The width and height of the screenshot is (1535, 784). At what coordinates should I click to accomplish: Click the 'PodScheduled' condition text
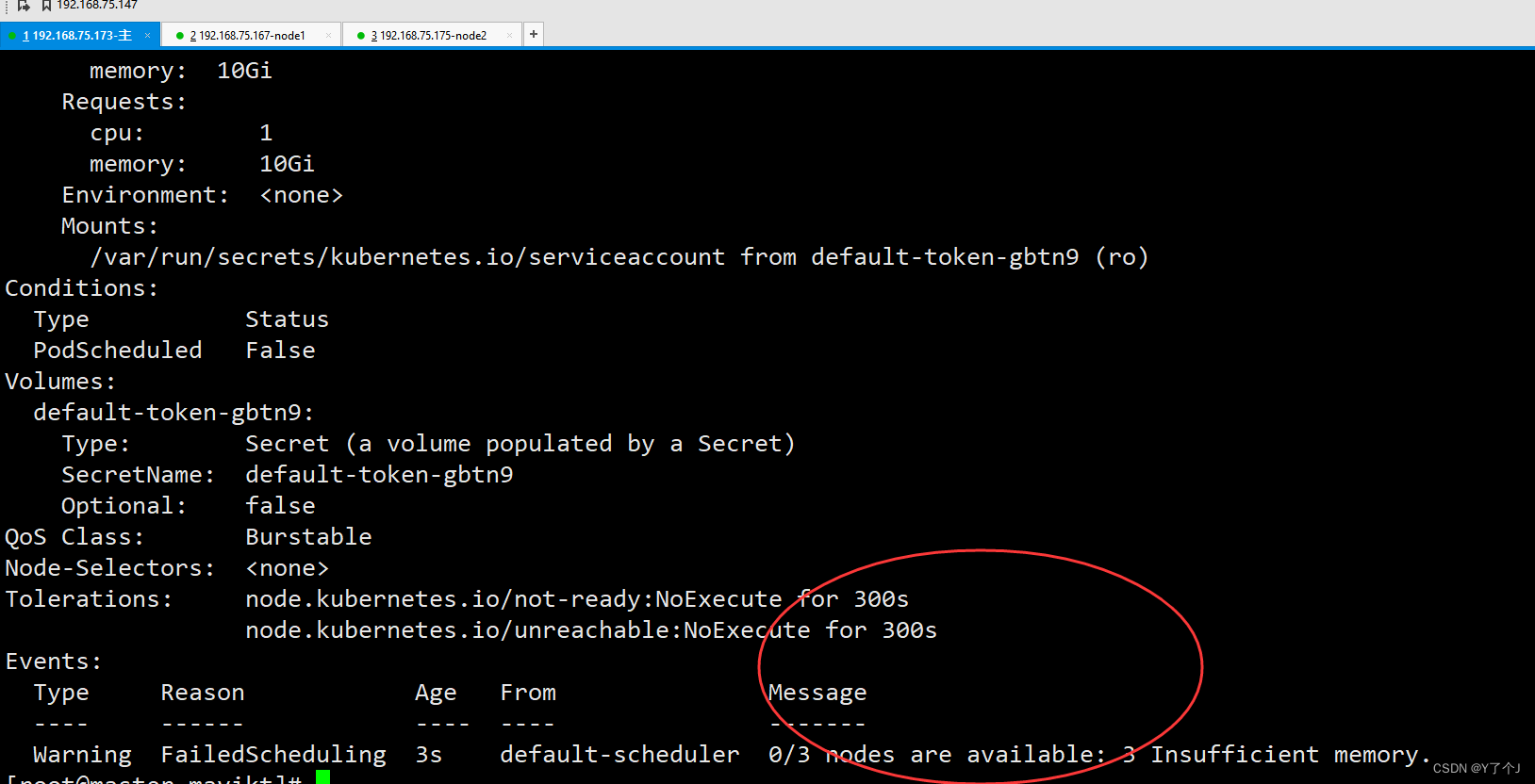coord(118,351)
